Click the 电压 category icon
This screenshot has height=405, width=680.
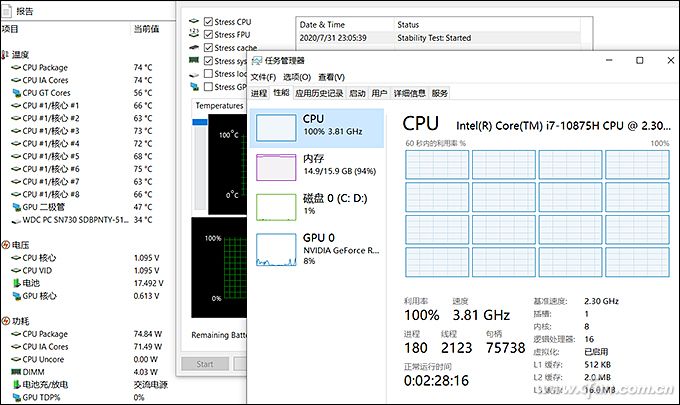[6, 245]
